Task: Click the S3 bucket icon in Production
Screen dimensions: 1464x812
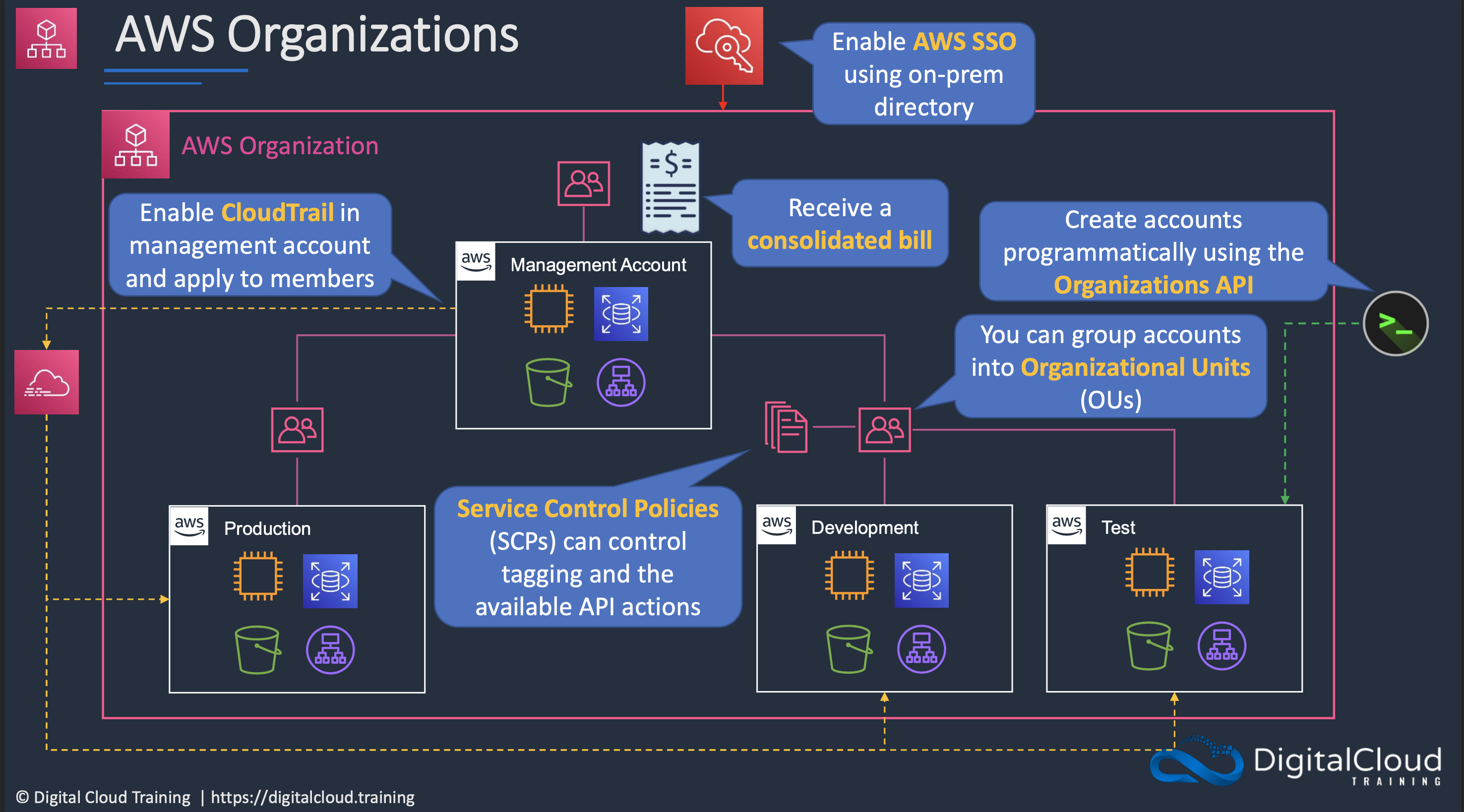Action: pyautogui.click(x=257, y=649)
